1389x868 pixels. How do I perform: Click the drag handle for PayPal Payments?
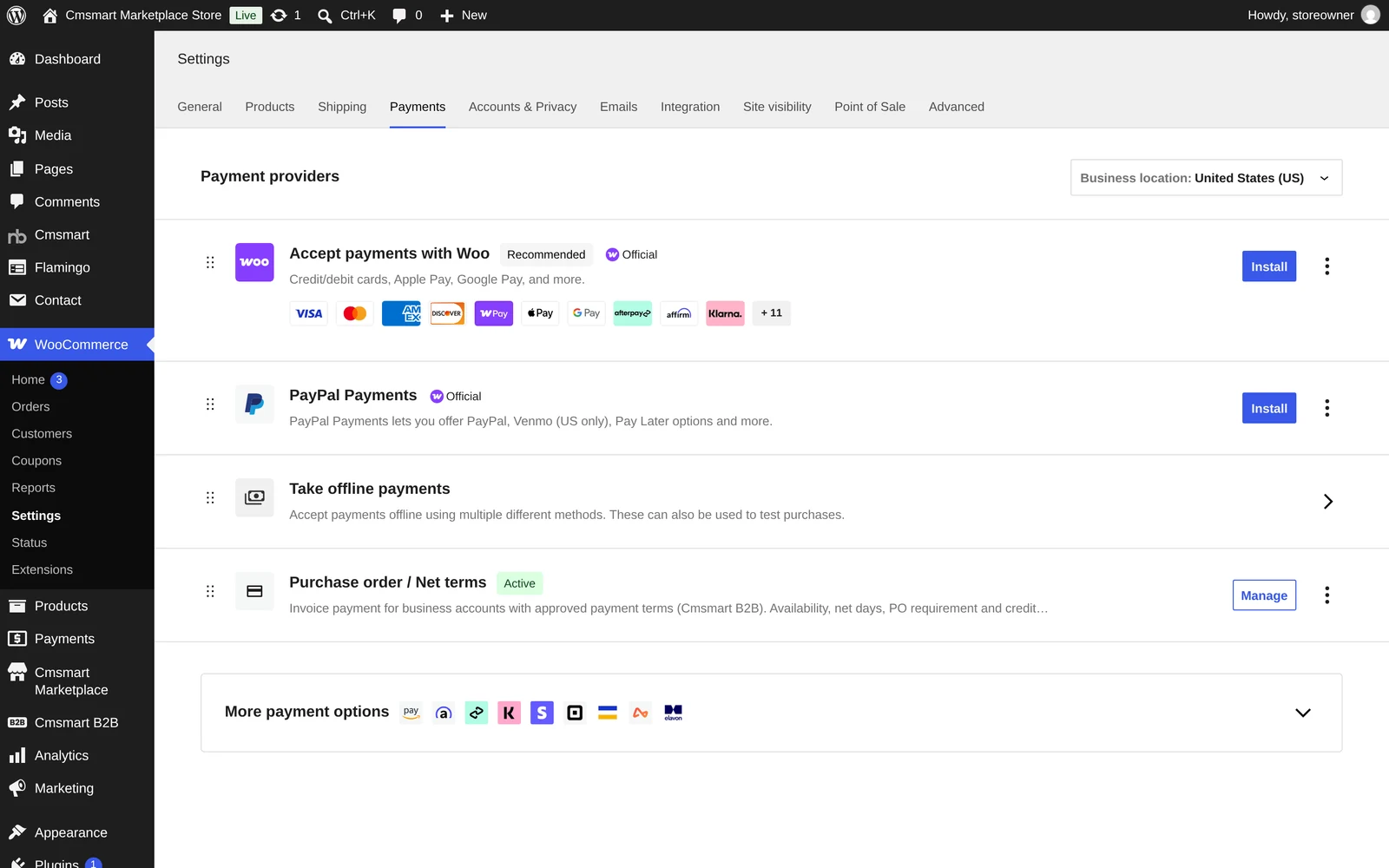coord(210,404)
